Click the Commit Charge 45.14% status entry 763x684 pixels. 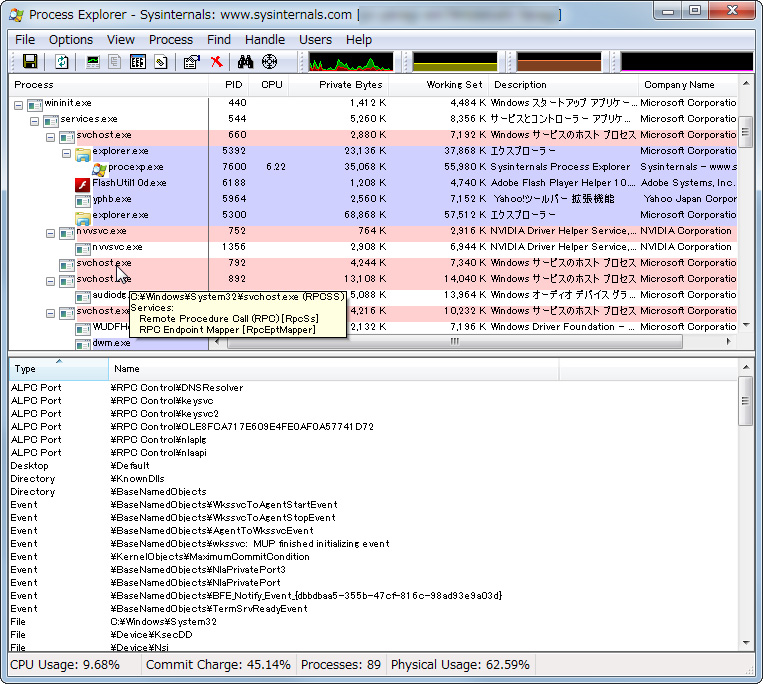218,665
